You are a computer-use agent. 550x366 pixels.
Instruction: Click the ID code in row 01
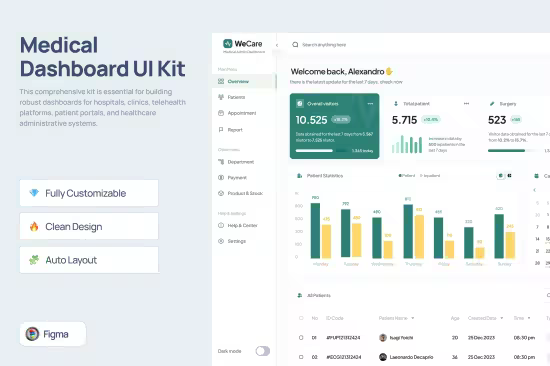pyautogui.click(x=343, y=338)
